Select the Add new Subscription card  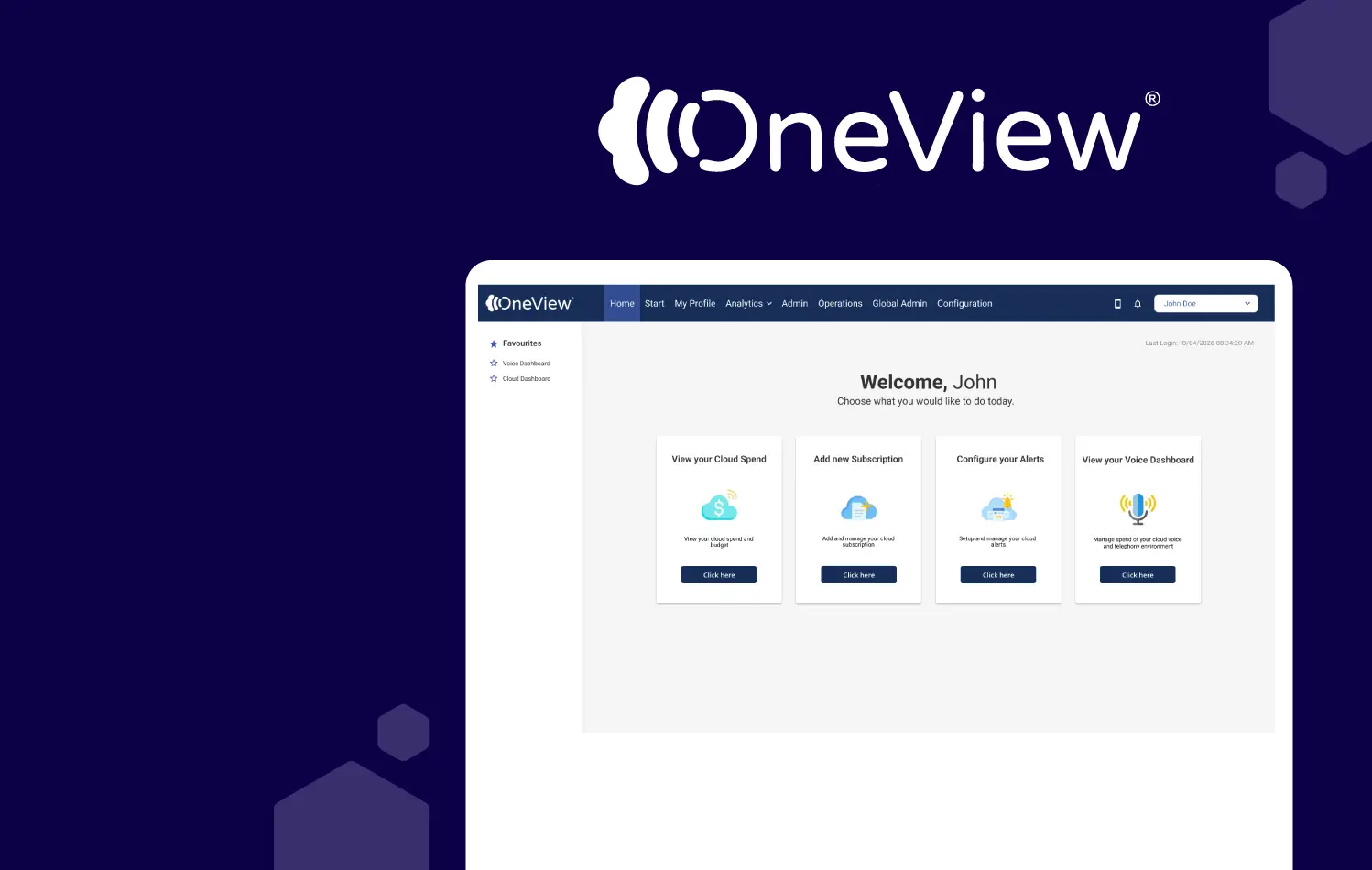point(858,519)
